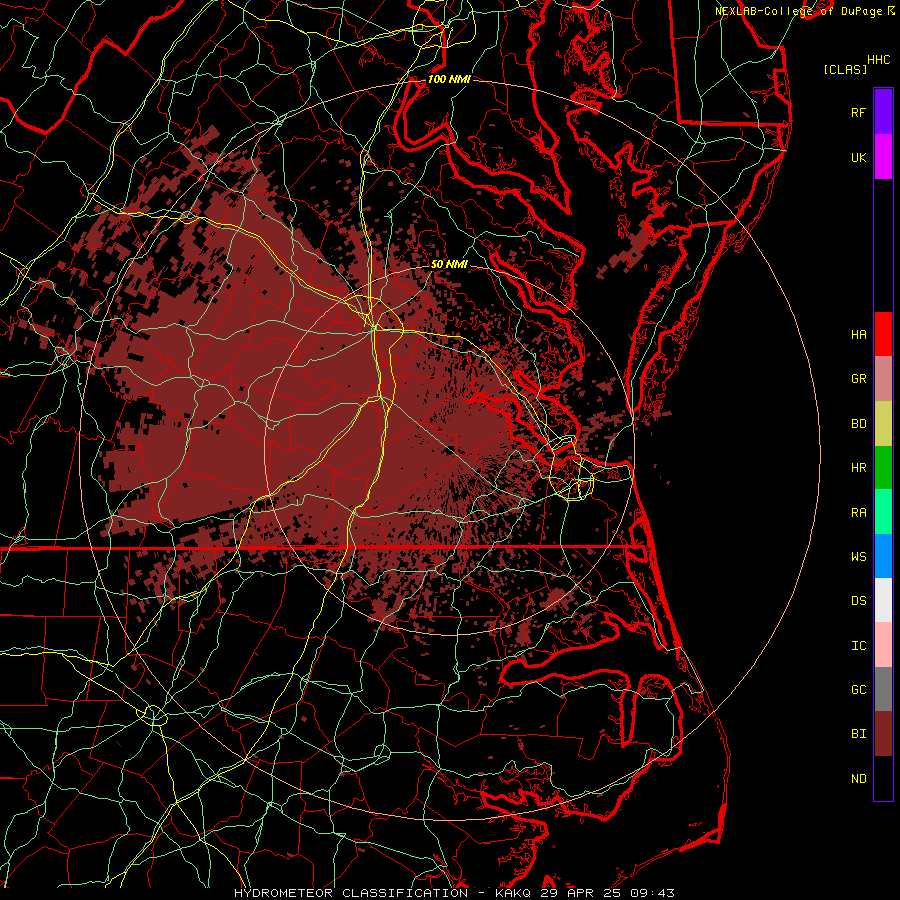
Task: Click the GC legend label
Action: coord(858,690)
